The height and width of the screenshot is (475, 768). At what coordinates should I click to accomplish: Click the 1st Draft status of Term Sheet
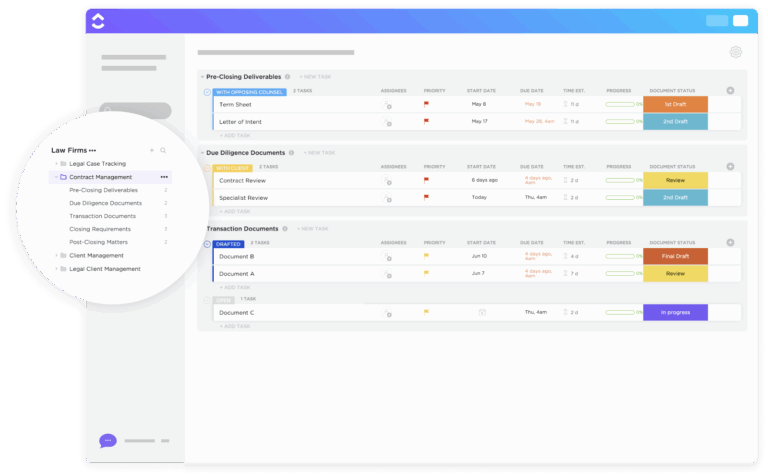(675, 104)
